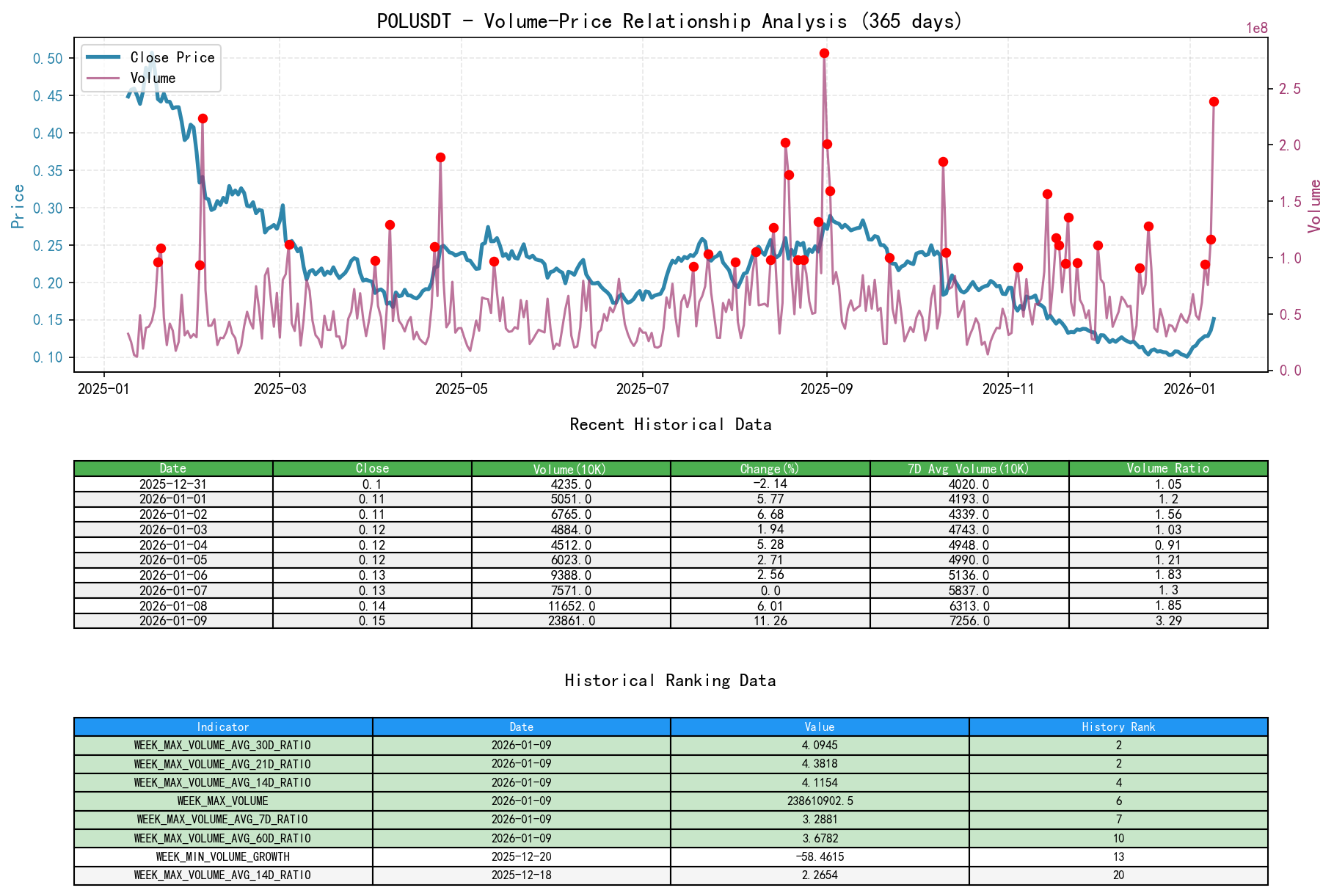Sort by the Close column header
Image resolution: width=1334 pixels, height=896 pixels.
coord(371,468)
